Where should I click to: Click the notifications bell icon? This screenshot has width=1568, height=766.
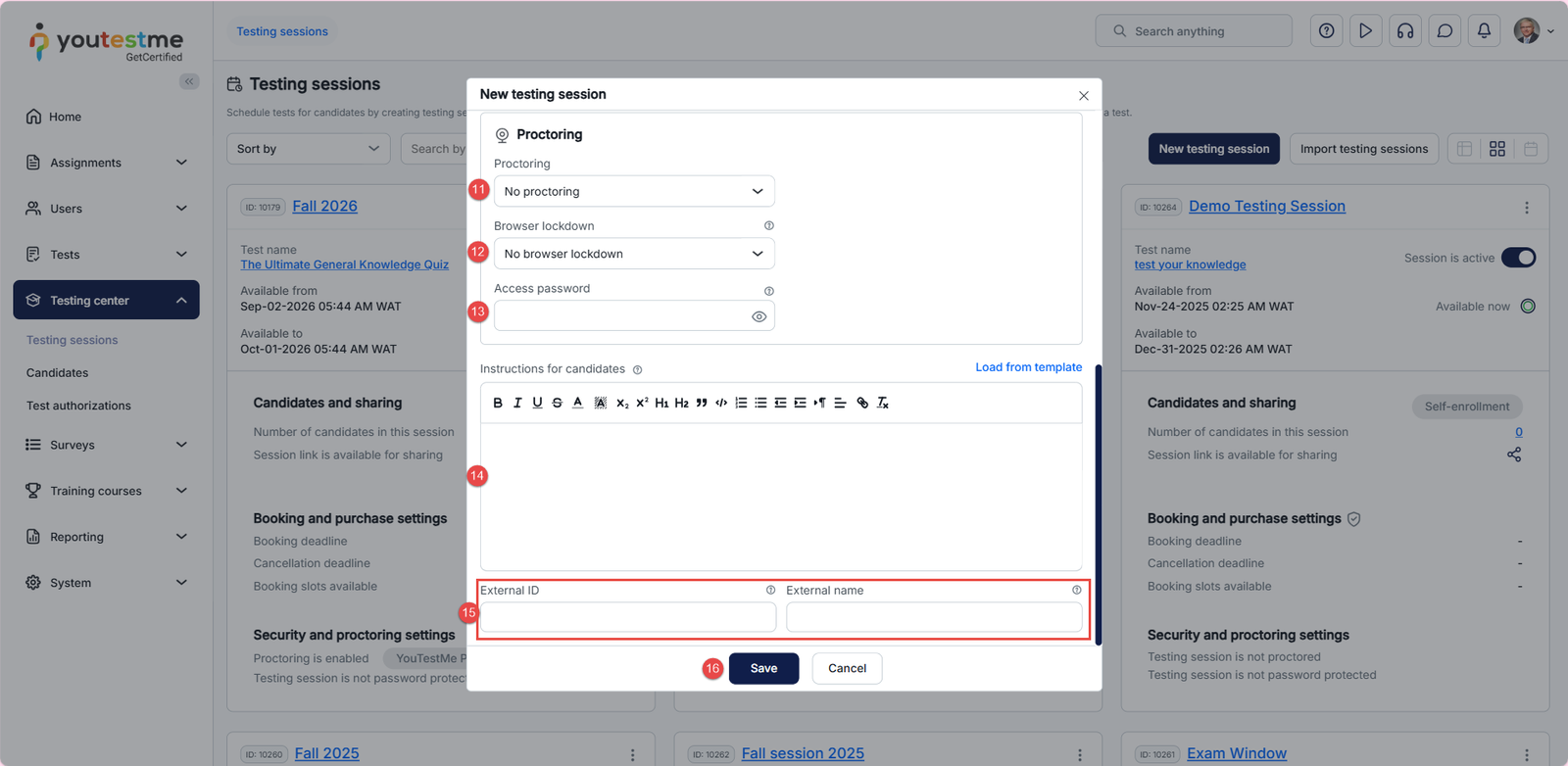pos(1484,31)
